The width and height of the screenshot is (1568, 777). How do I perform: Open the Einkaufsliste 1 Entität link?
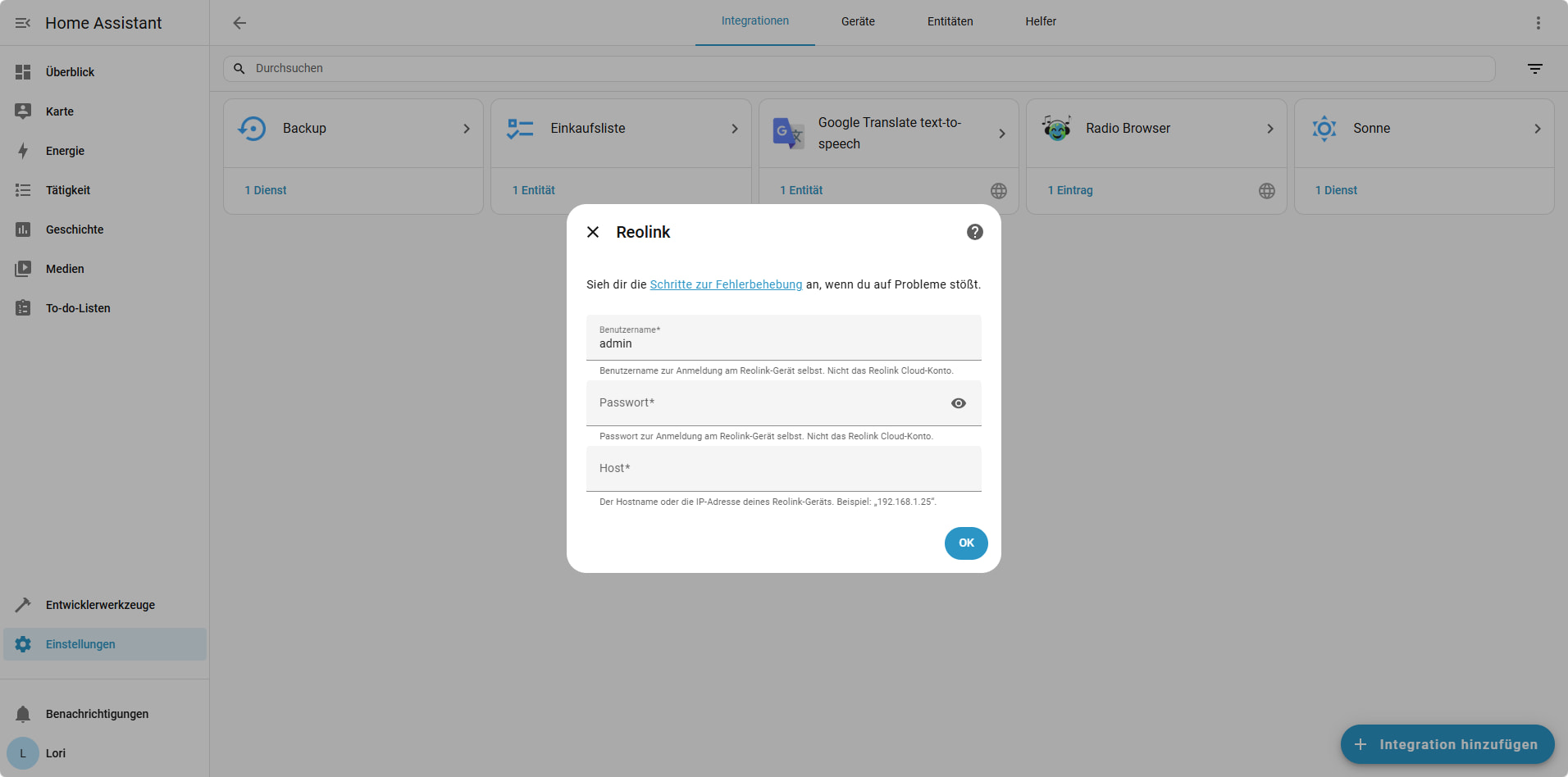(x=534, y=190)
